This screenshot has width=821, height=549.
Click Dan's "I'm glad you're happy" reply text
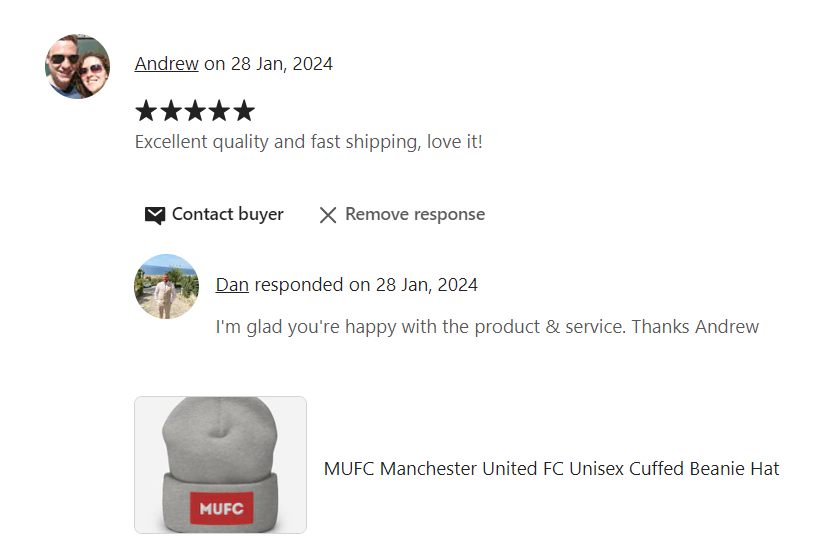click(x=487, y=327)
